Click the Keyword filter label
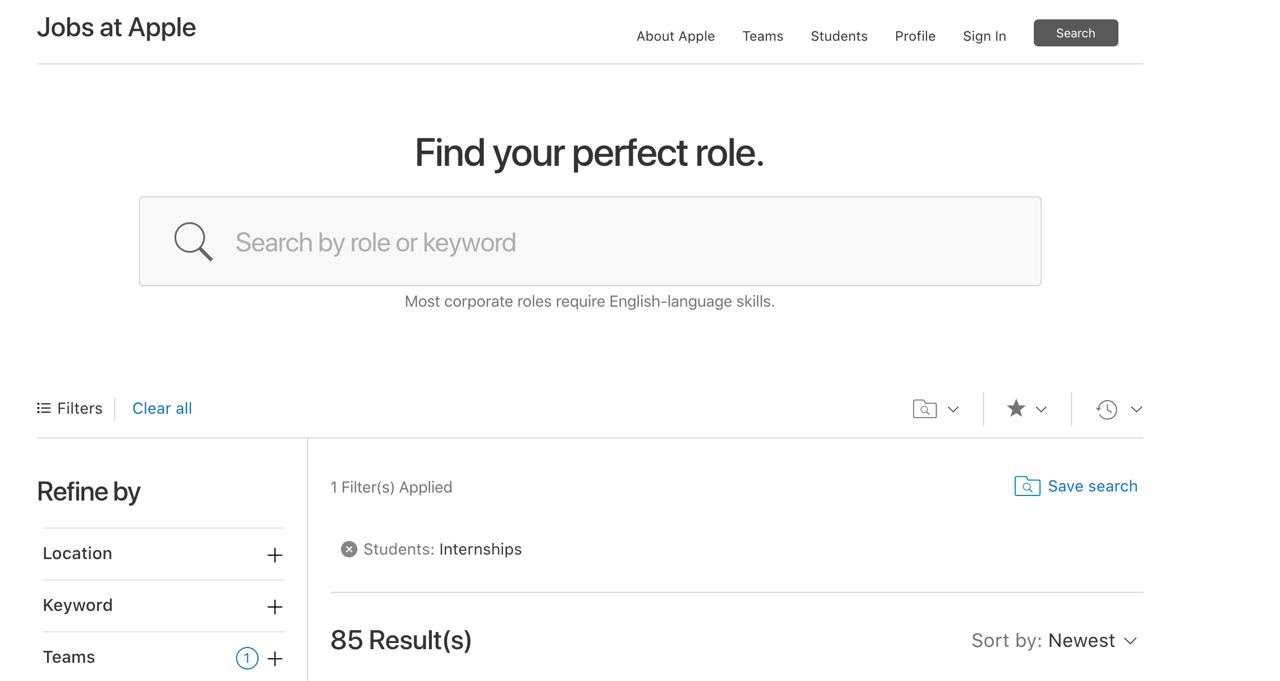Viewport: 1280px width, 681px height. click(x=78, y=605)
